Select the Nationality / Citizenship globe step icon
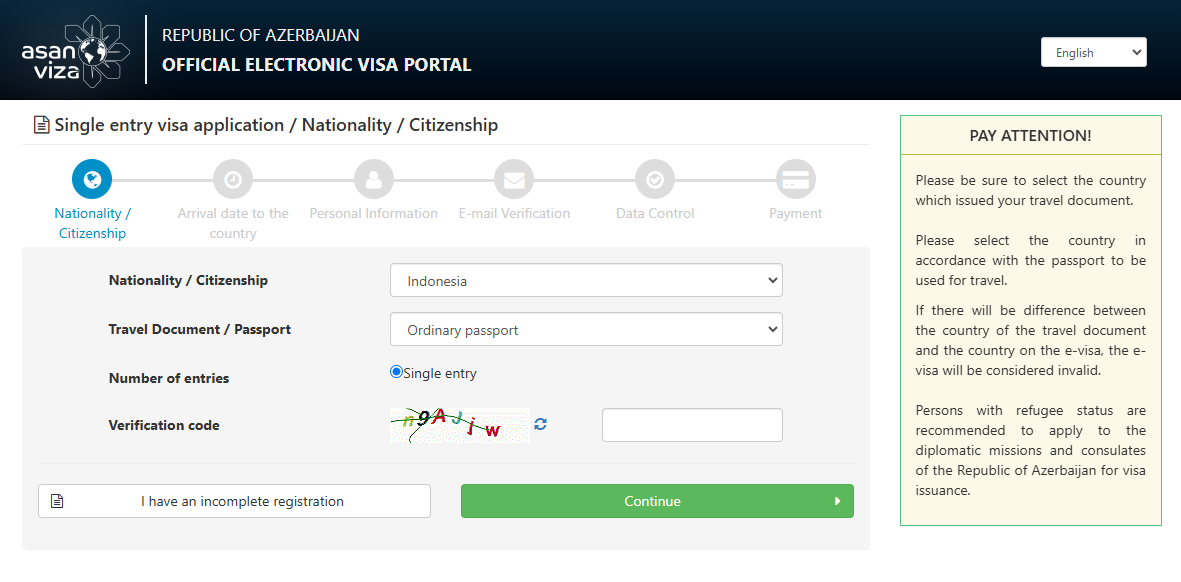1181x582 pixels. [x=92, y=179]
